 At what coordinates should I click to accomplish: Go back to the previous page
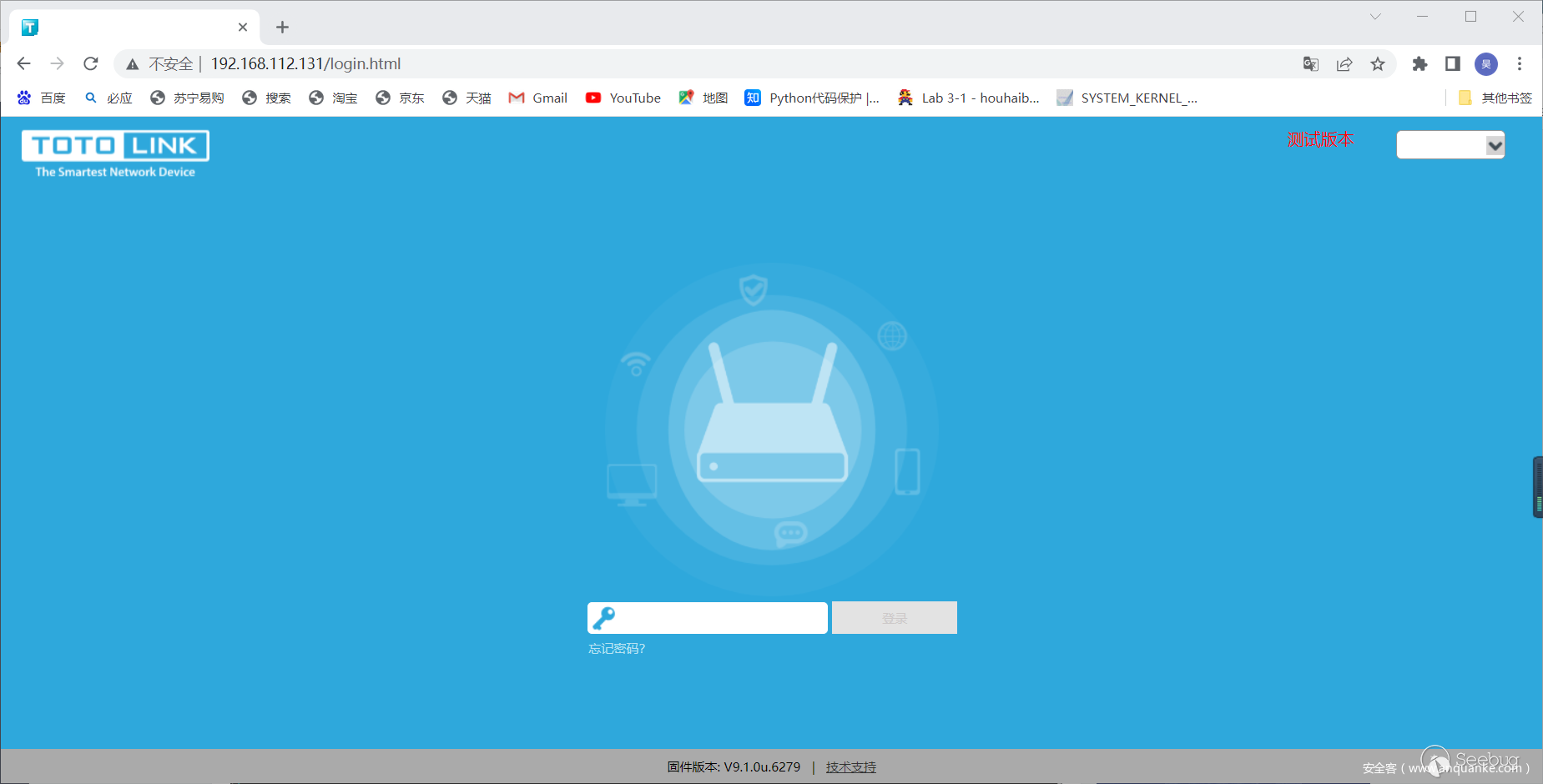click(x=23, y=63)
